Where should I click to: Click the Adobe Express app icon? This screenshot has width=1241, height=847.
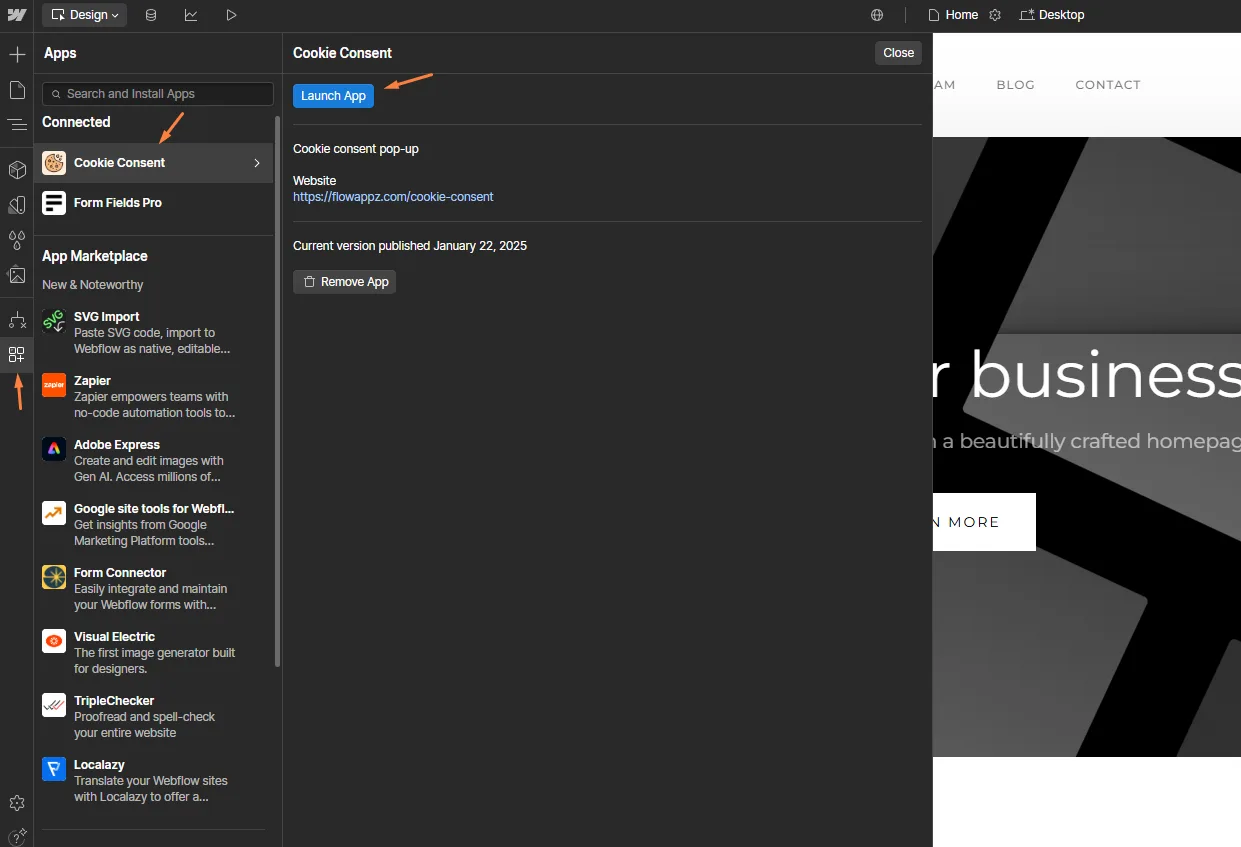tap(54, 449)
